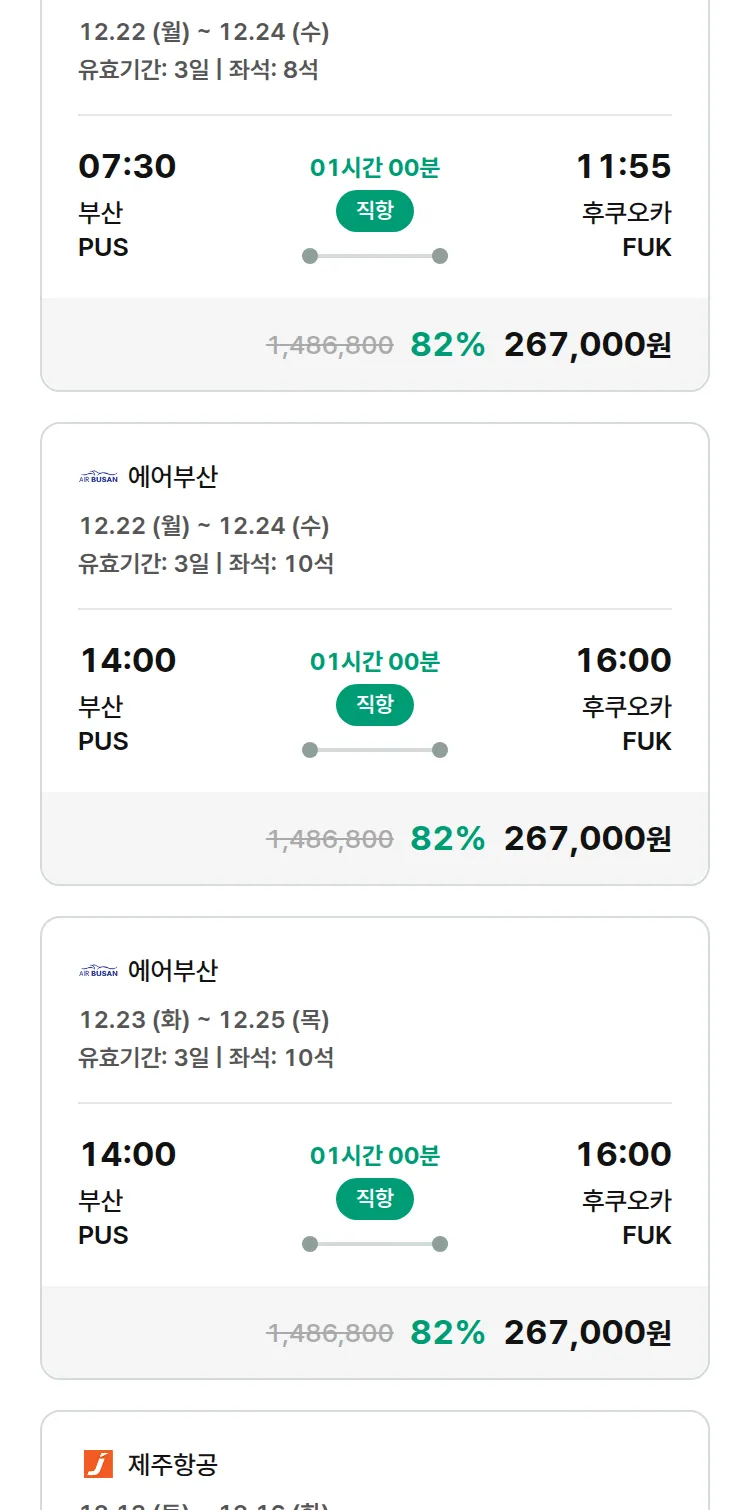Click the 에어부산 name in the 12.23 card
This screenshot has width=750, height=1510.
[173, 971]
